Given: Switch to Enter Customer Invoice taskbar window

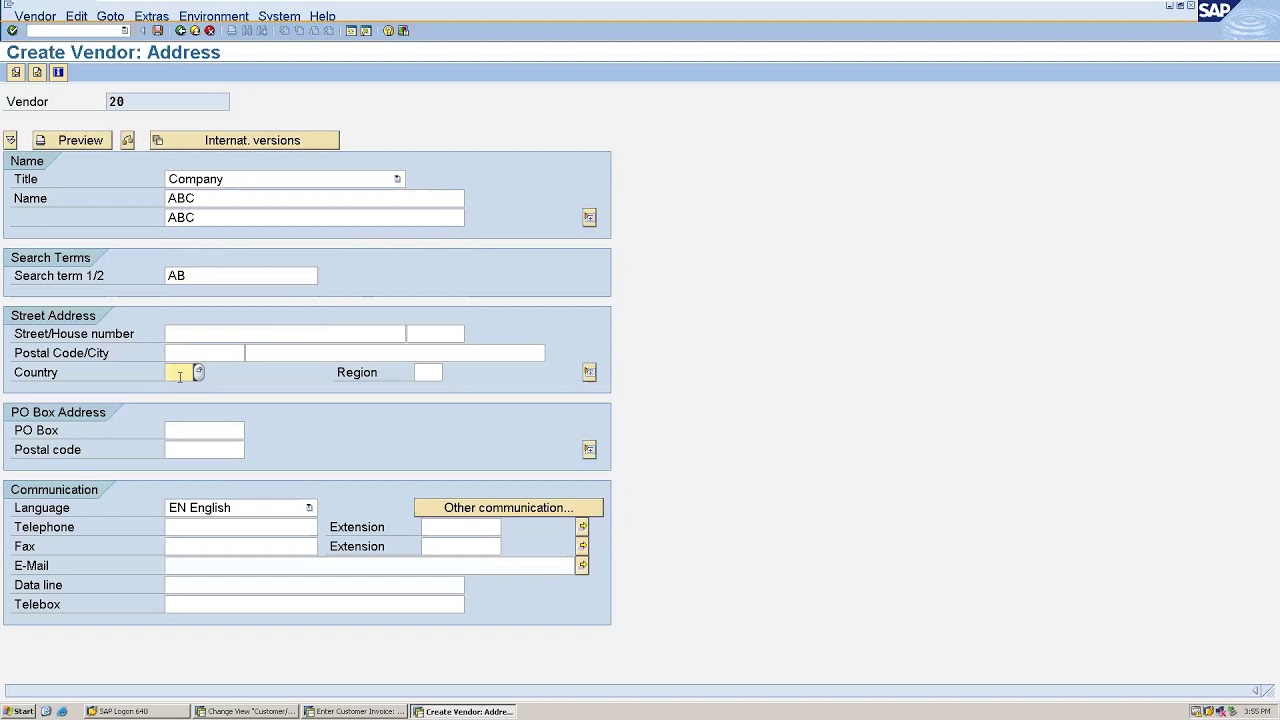Looking at the screenshot, I should coord(355,711).
